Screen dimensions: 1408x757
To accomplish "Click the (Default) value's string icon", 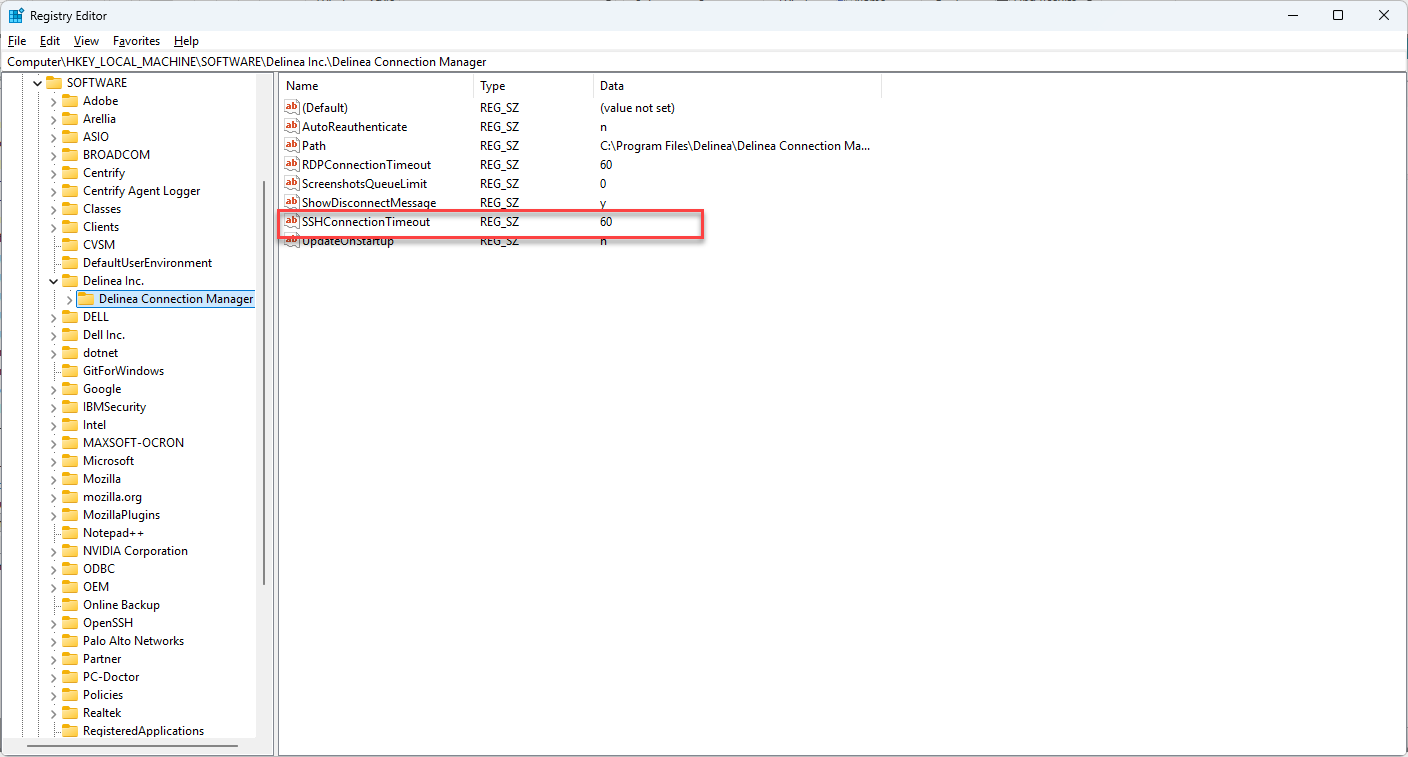I will [x=291, y=107].
